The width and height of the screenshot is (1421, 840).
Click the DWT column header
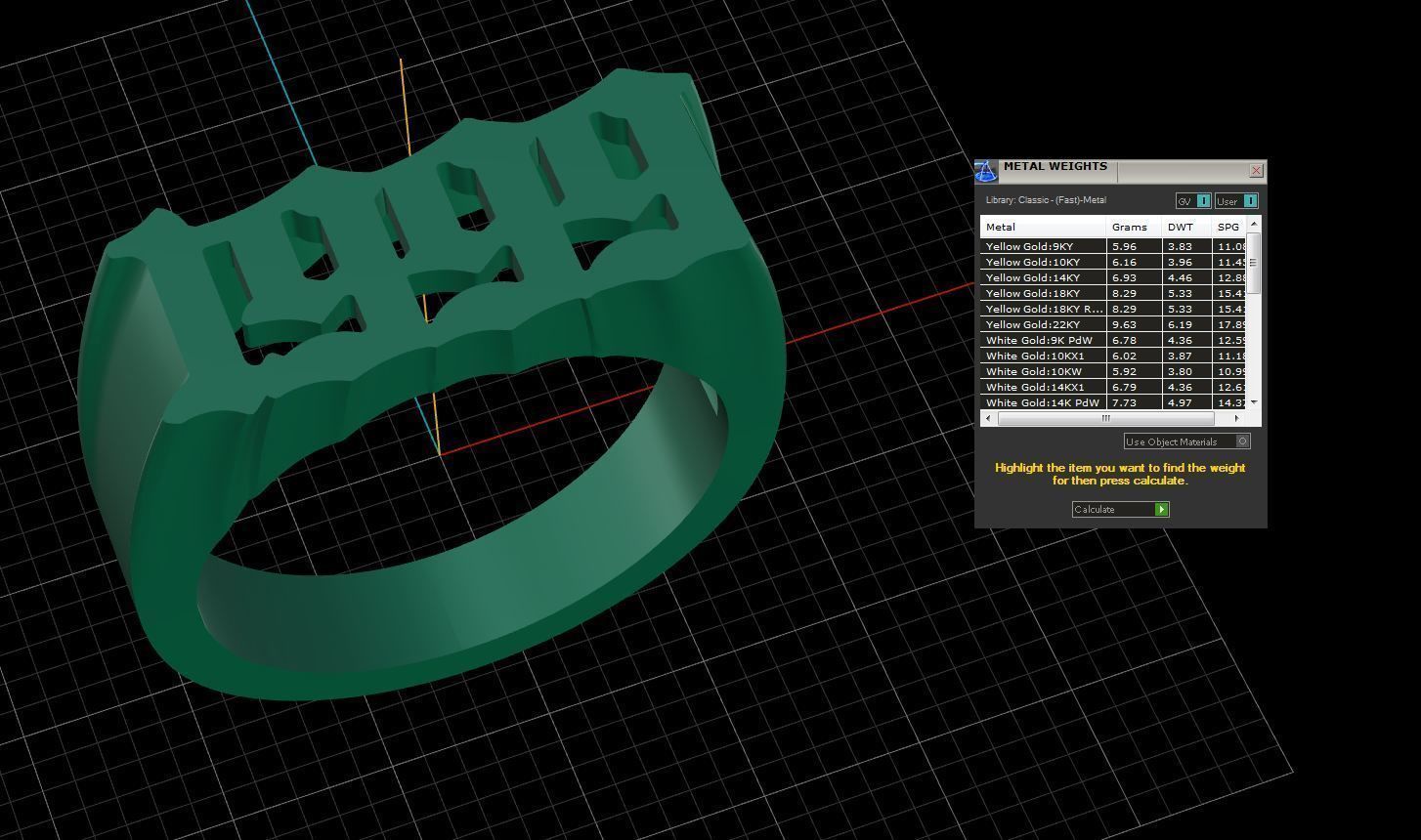(x=1186, y=227)
